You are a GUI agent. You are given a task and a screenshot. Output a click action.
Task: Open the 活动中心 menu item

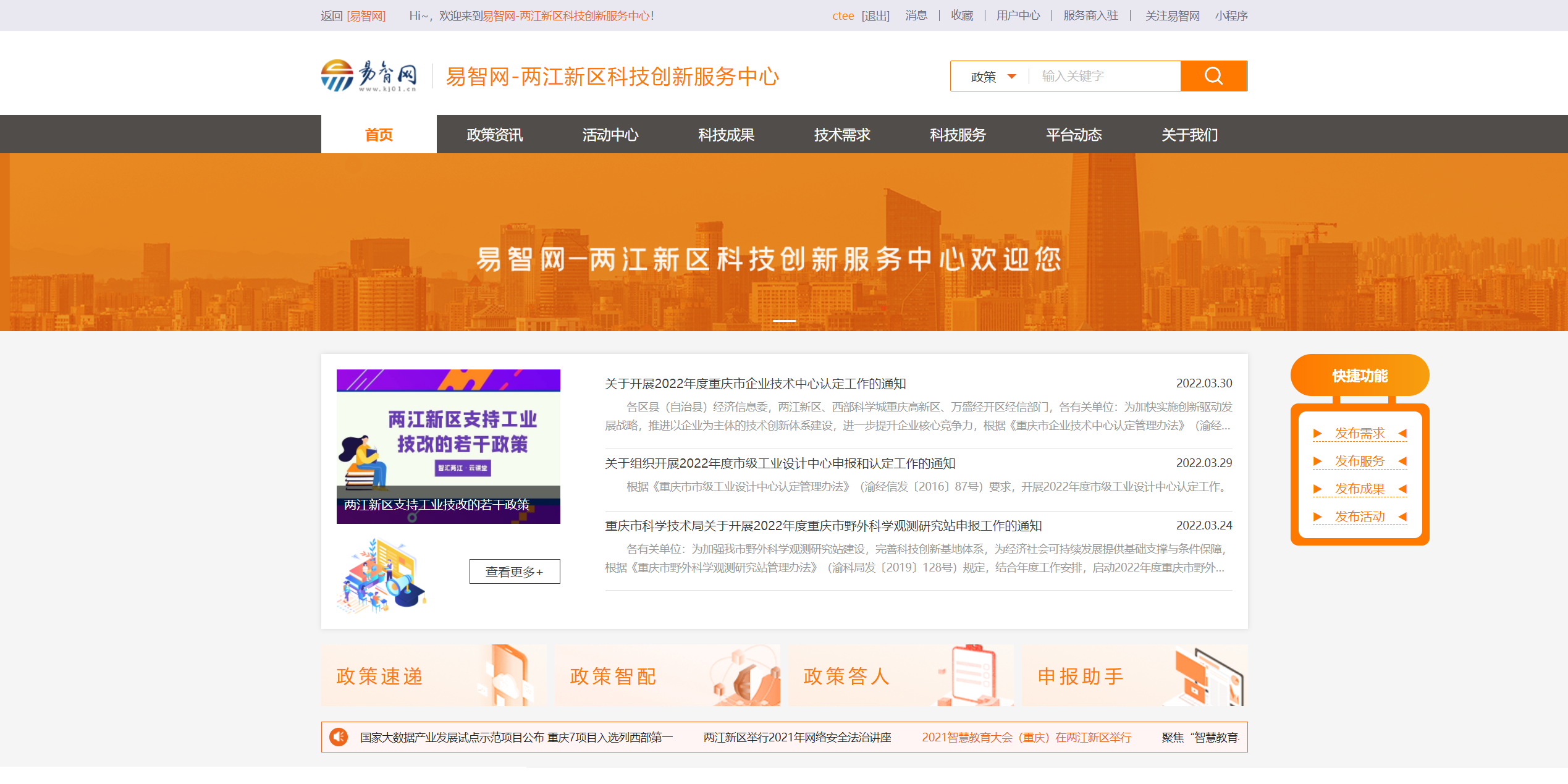coord(610,134)
